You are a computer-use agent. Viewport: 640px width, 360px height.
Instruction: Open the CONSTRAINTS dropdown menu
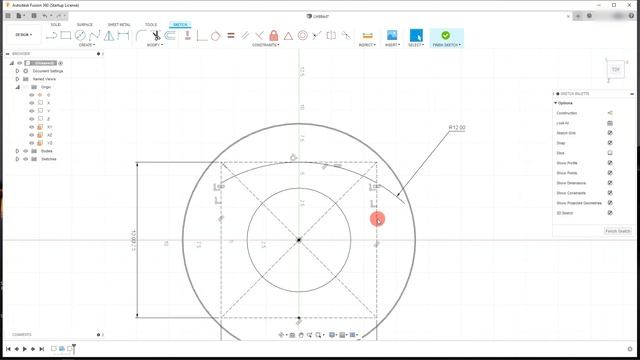coord(266,45)
